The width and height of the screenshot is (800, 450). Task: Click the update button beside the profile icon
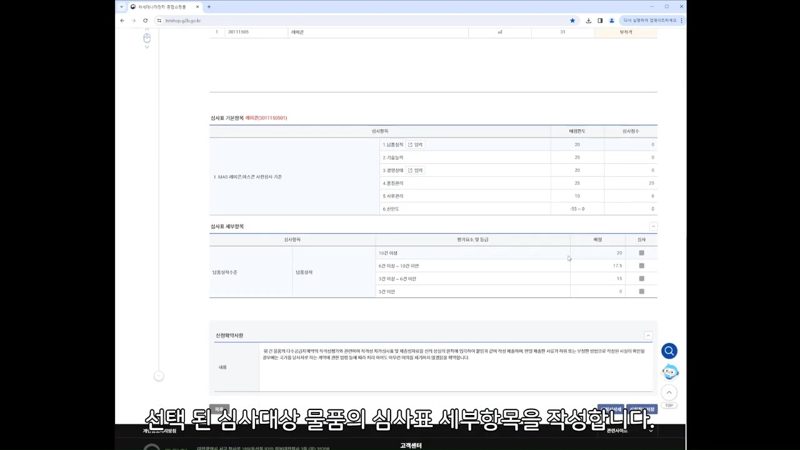coord(649,21)
